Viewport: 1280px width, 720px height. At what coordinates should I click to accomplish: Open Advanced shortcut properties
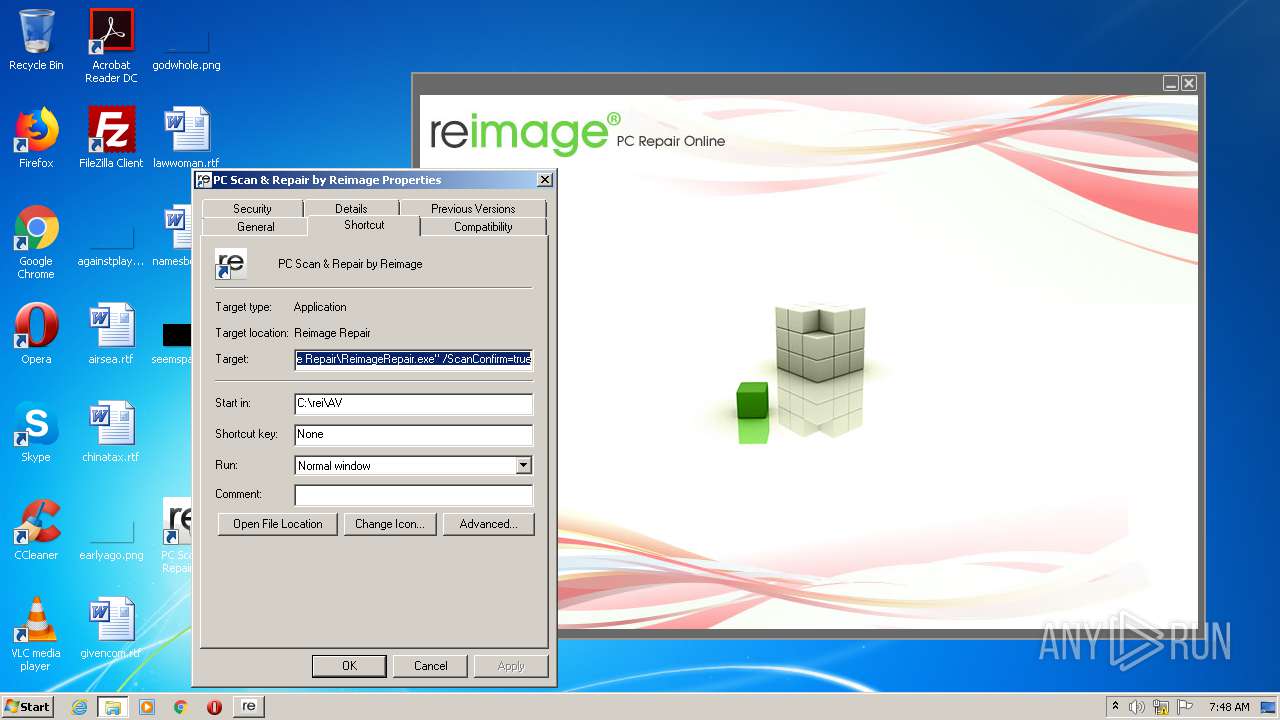tap(488, 524)
